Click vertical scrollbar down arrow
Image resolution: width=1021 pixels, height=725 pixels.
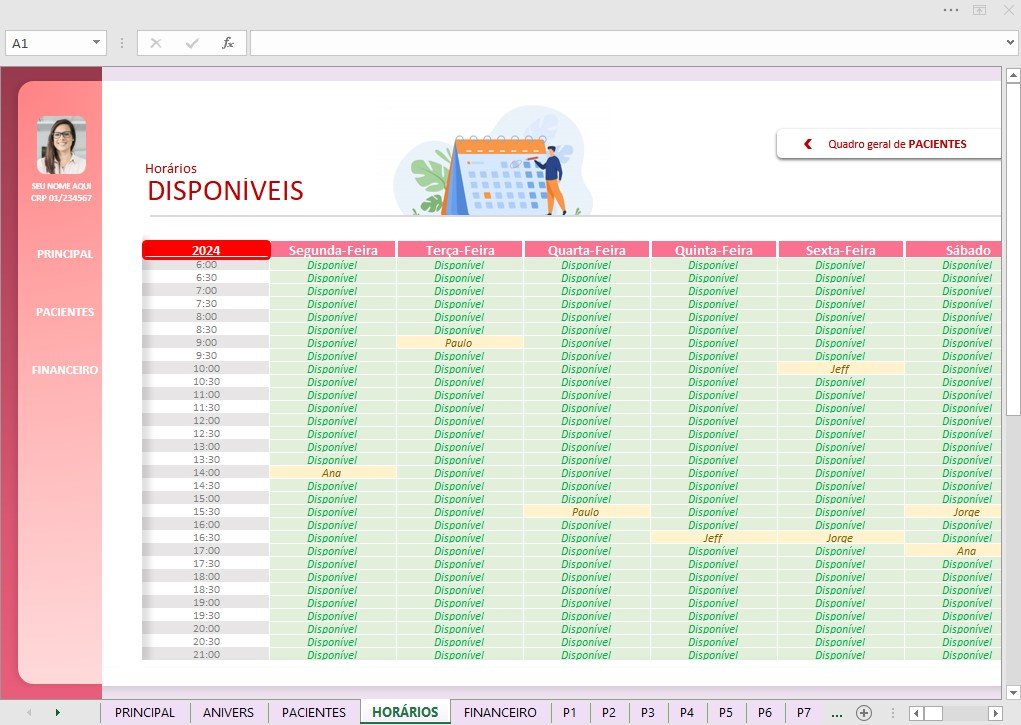pyautogui.click(x=1013, y=692)
